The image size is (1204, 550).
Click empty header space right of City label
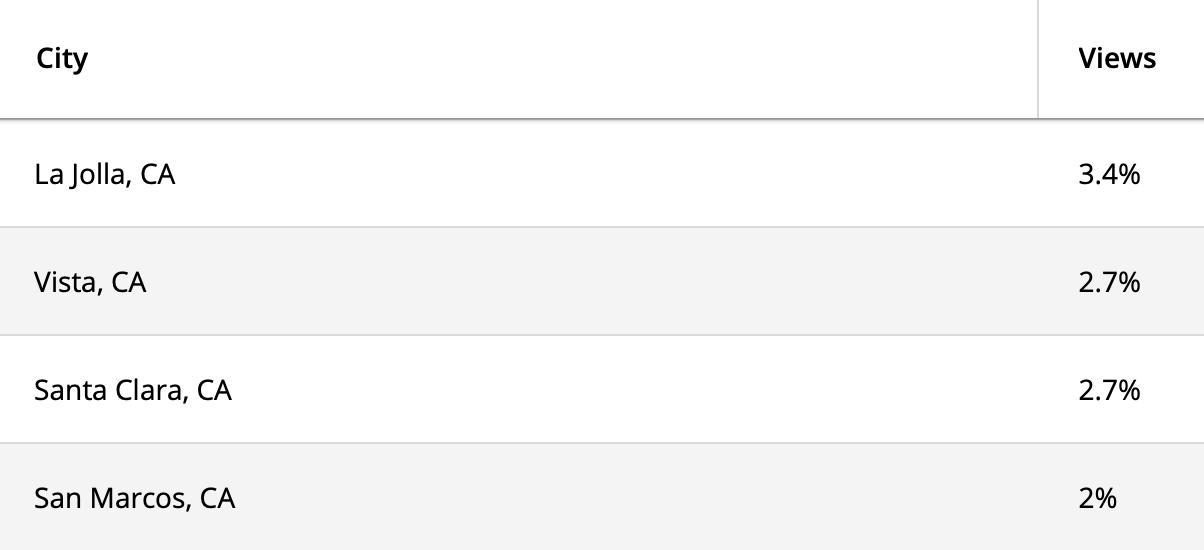[560, 59]
